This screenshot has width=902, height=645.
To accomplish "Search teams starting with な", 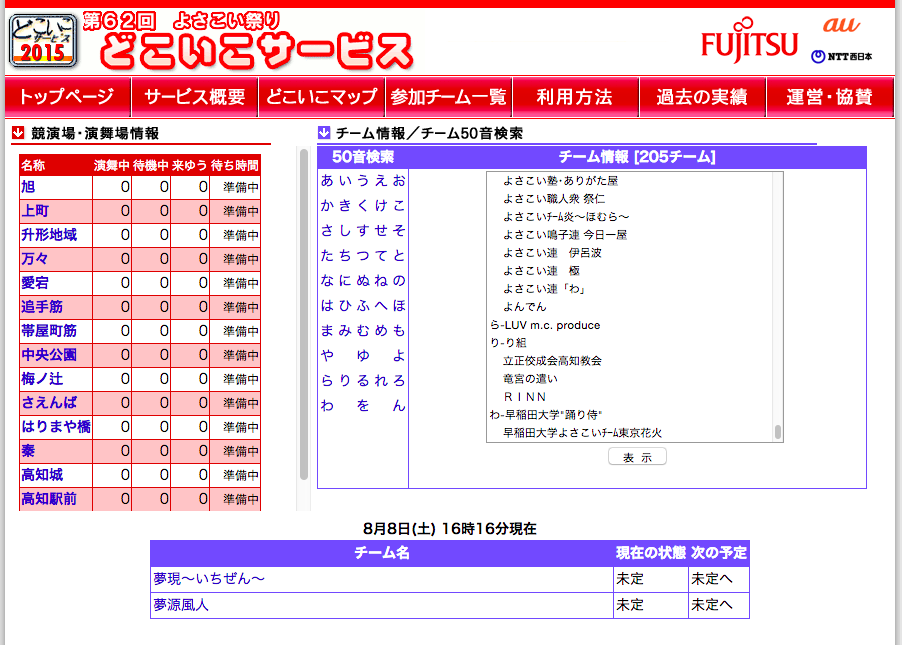I will 327,281.
